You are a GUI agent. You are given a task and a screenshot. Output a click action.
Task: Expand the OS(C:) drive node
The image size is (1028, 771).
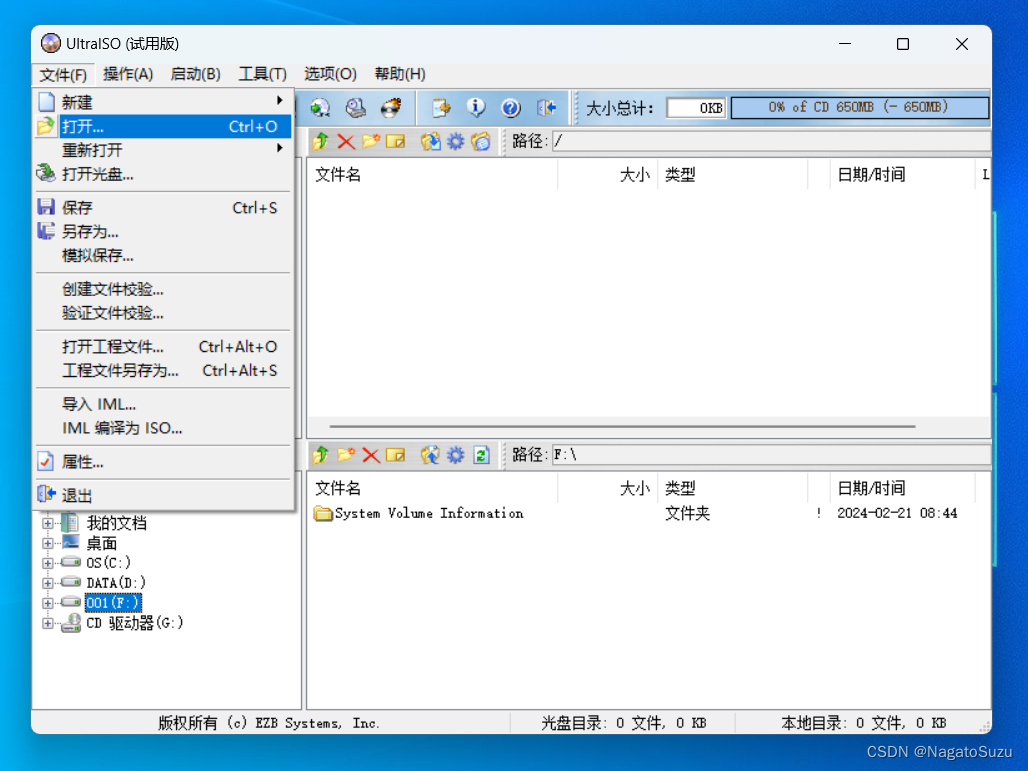(x=49, y=562)
